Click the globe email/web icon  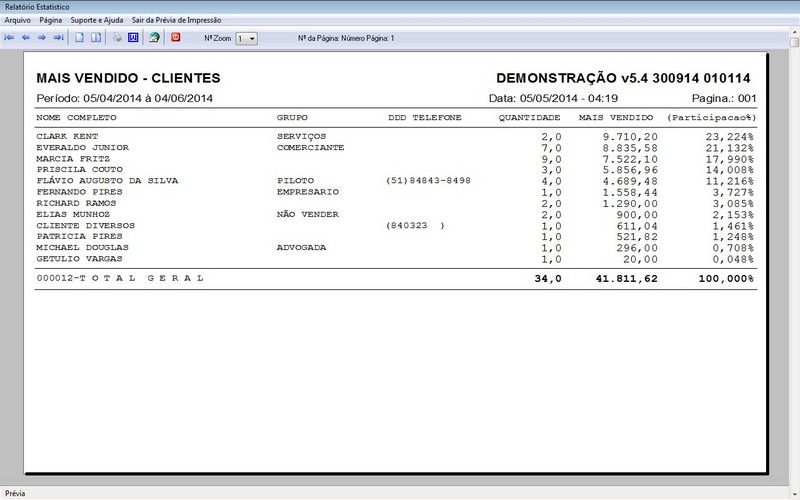pos(154,38)
